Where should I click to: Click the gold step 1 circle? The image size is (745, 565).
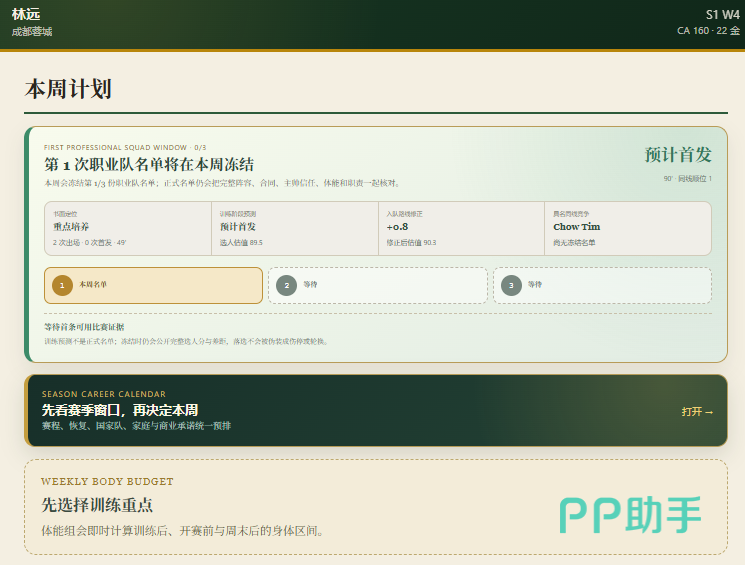[x=62, y=286]
